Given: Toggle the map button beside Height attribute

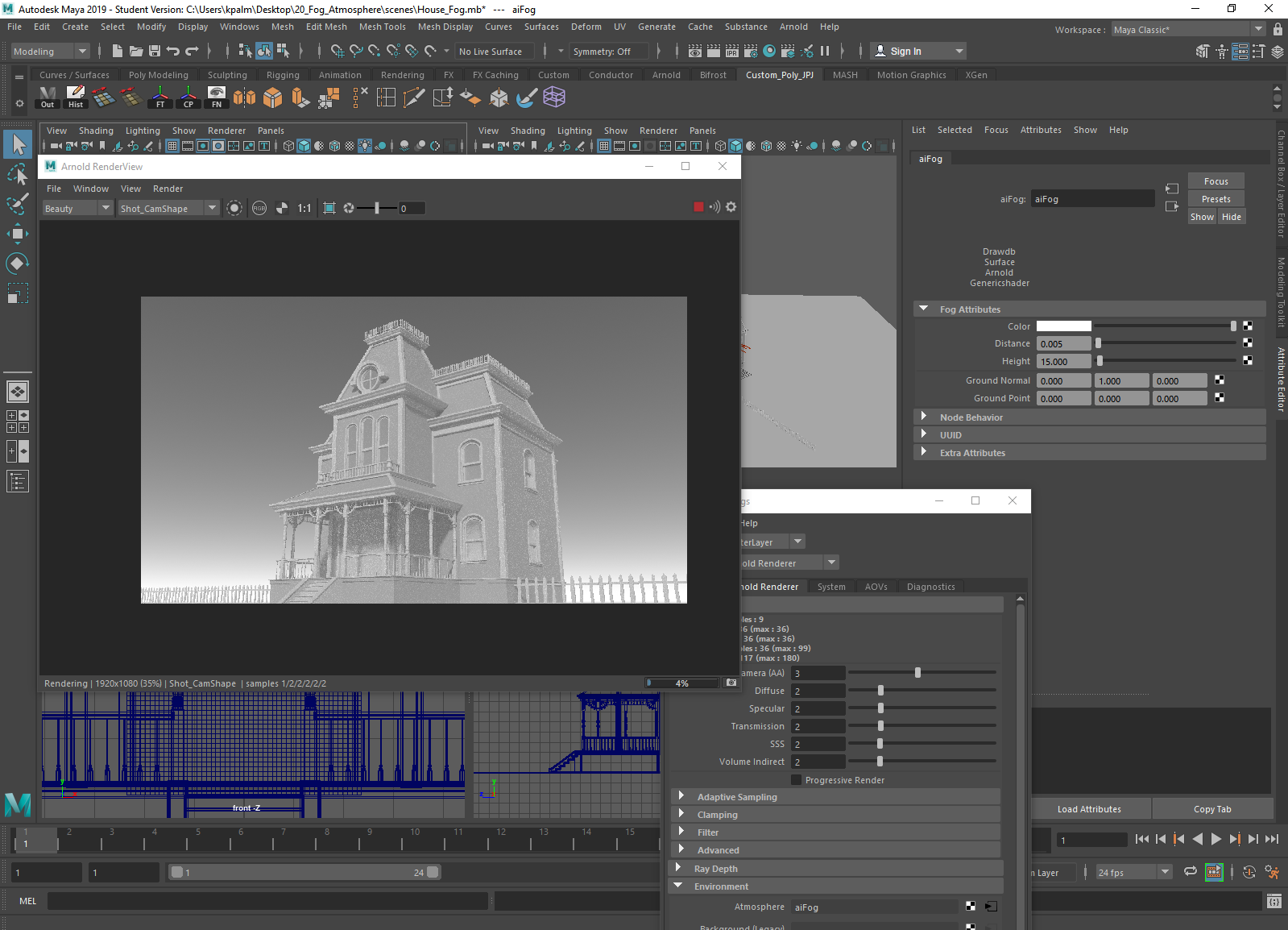Looking at the screenshot, I should tap(1248, 361).
